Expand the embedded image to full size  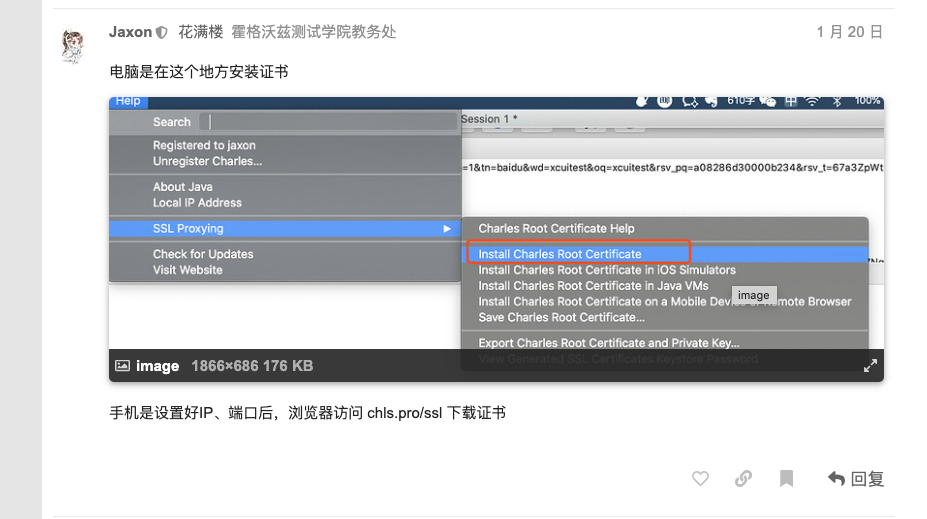(870, 366)
